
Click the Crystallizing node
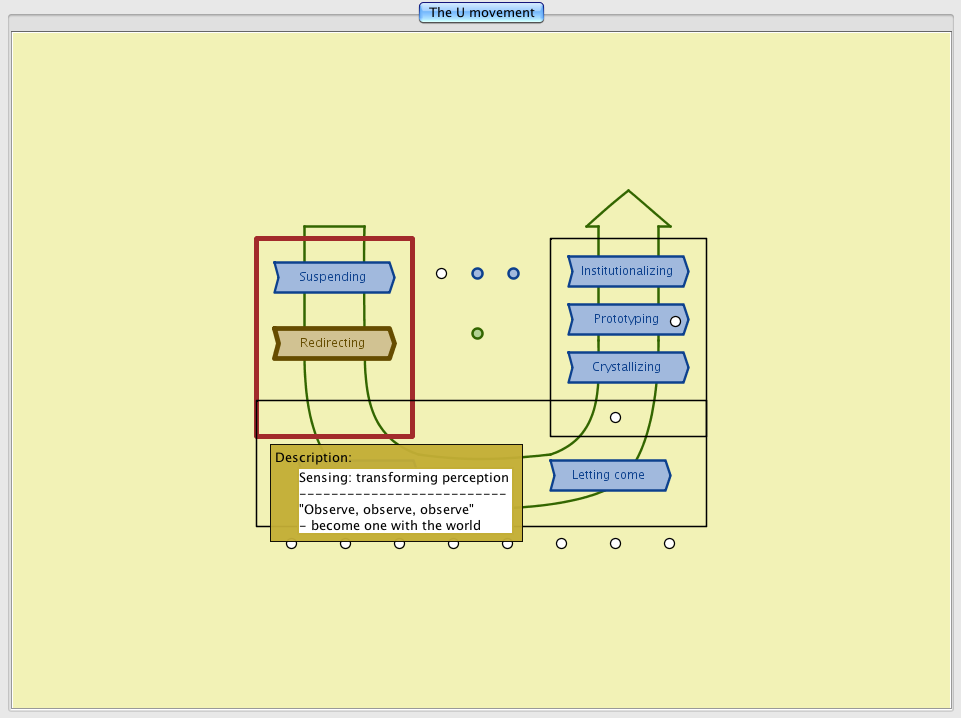[x=627, y=367]
